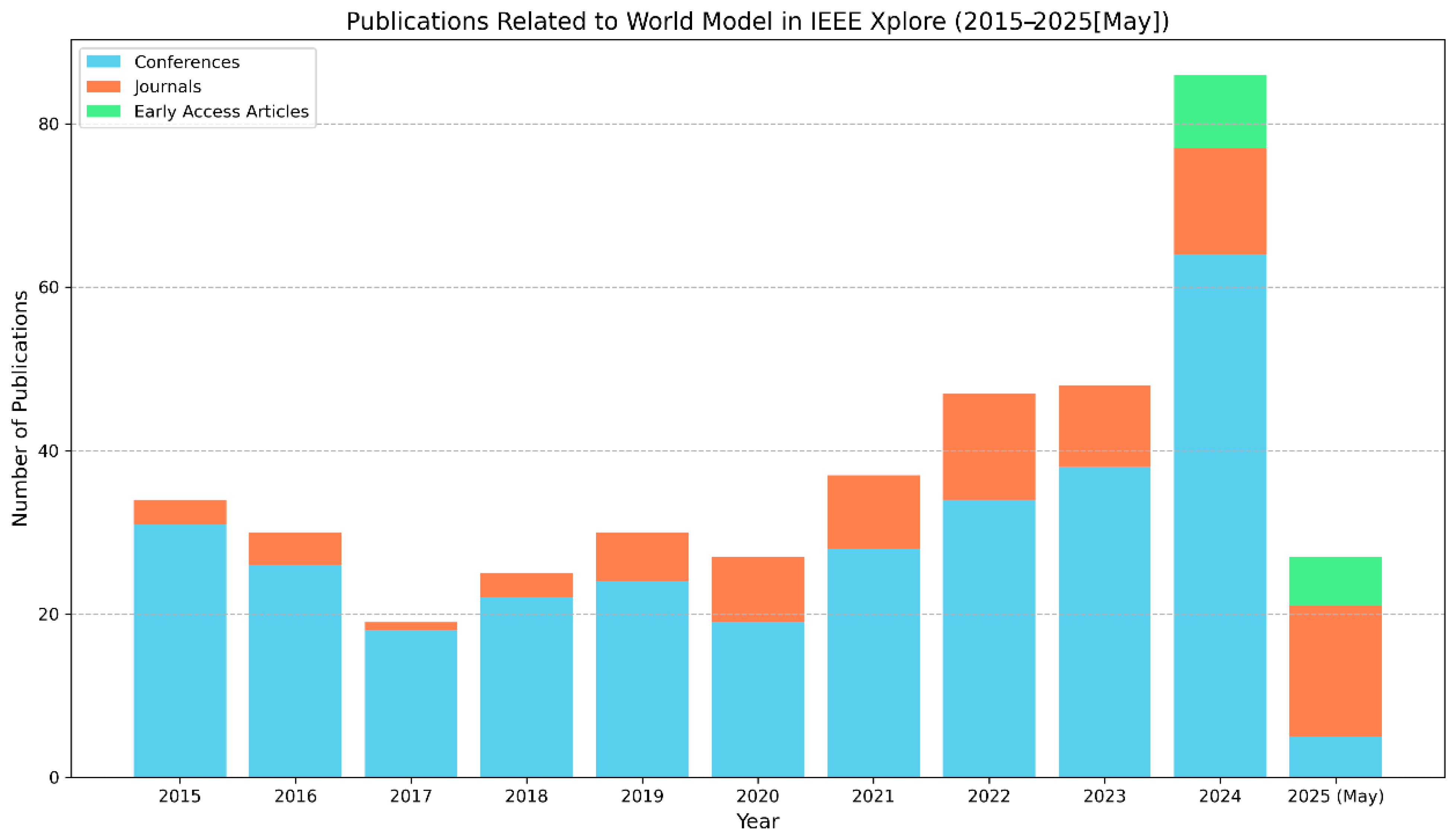This screenshot has height=837, width=1456.
Task: Click the 2017 blue Conferences bar
Action: (x=411, y=704)
